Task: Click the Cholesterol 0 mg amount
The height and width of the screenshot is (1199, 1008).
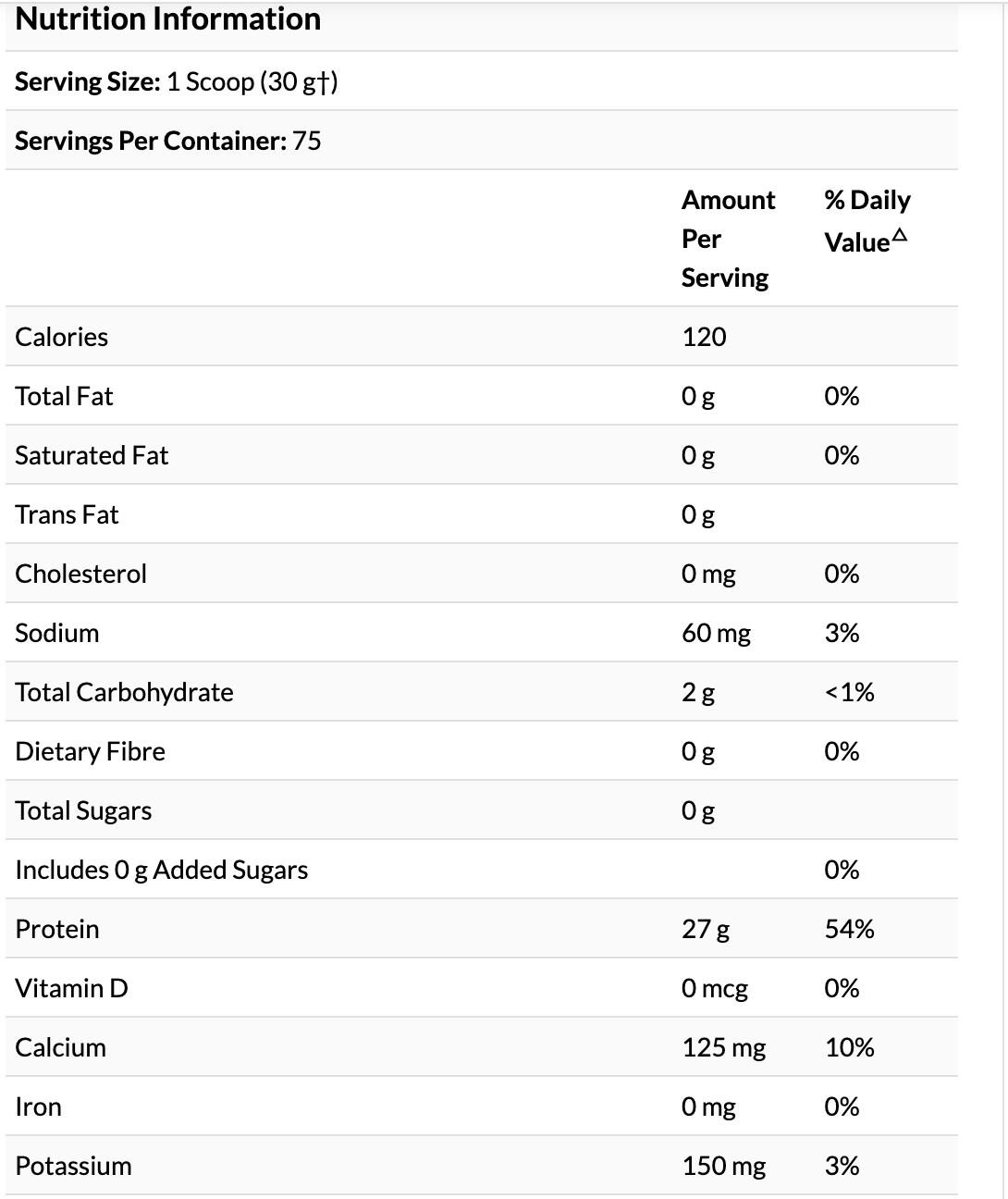Action: click(x=708, y=574)
